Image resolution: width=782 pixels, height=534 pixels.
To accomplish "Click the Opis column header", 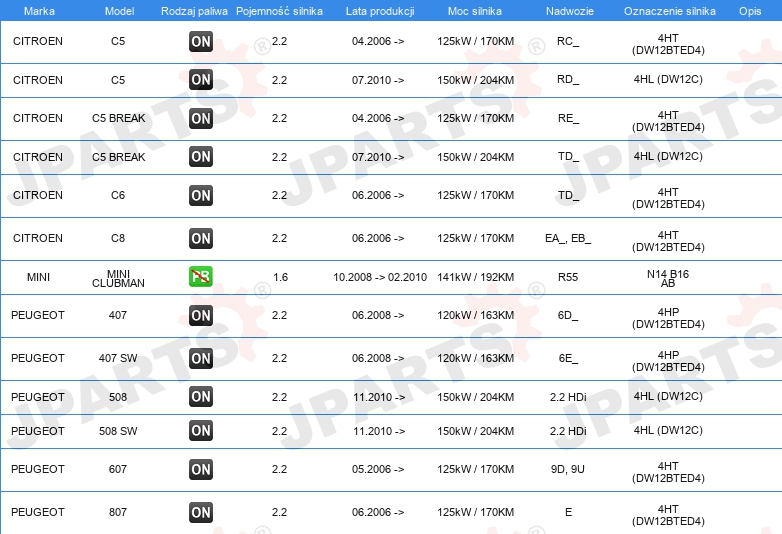I will click(750, 11).
